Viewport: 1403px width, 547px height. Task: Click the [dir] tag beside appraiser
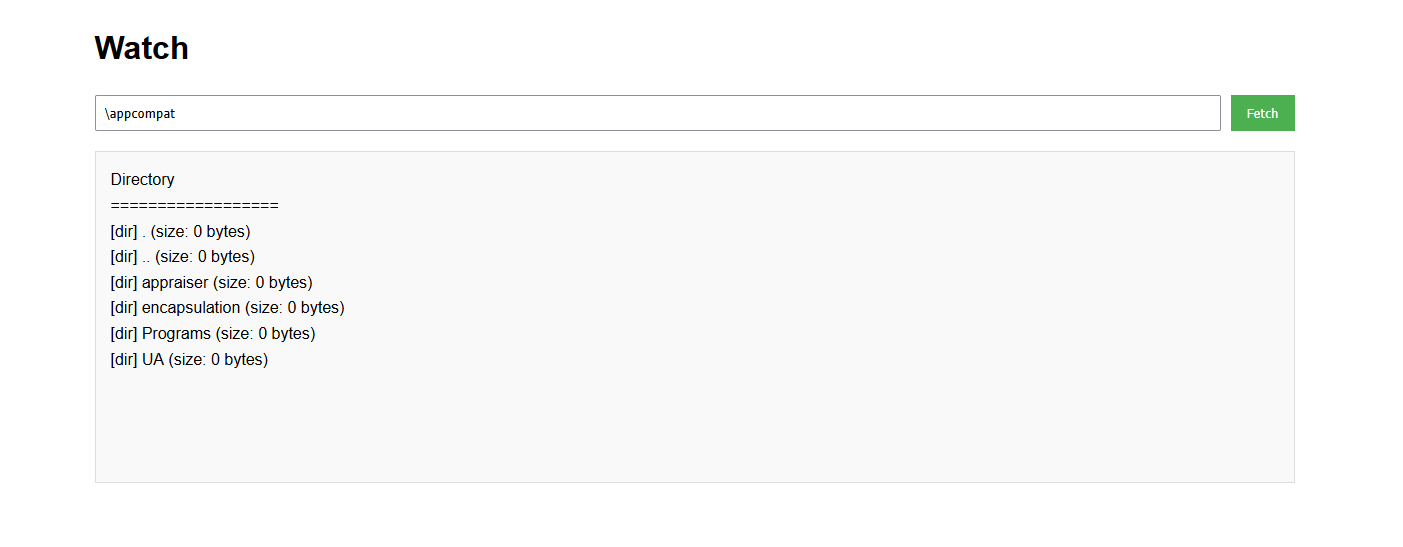[124, 283]
